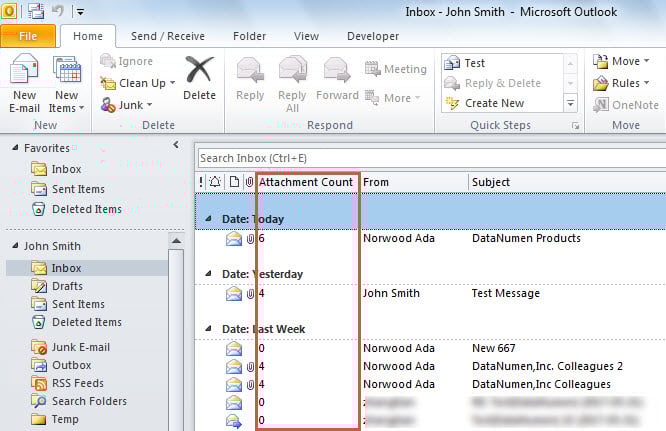Open Junk E-mail folder in sidebar
The image size is (666, 431).
pyautogui.click(x=80, y=347)
